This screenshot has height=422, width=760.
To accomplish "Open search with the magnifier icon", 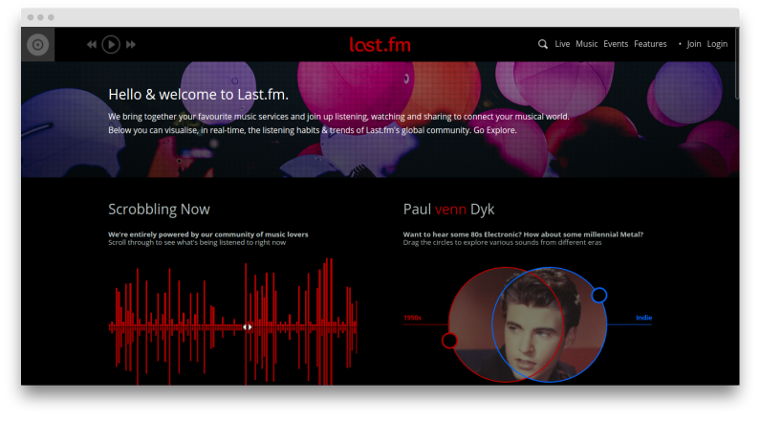I will click(x=543, y=44).
